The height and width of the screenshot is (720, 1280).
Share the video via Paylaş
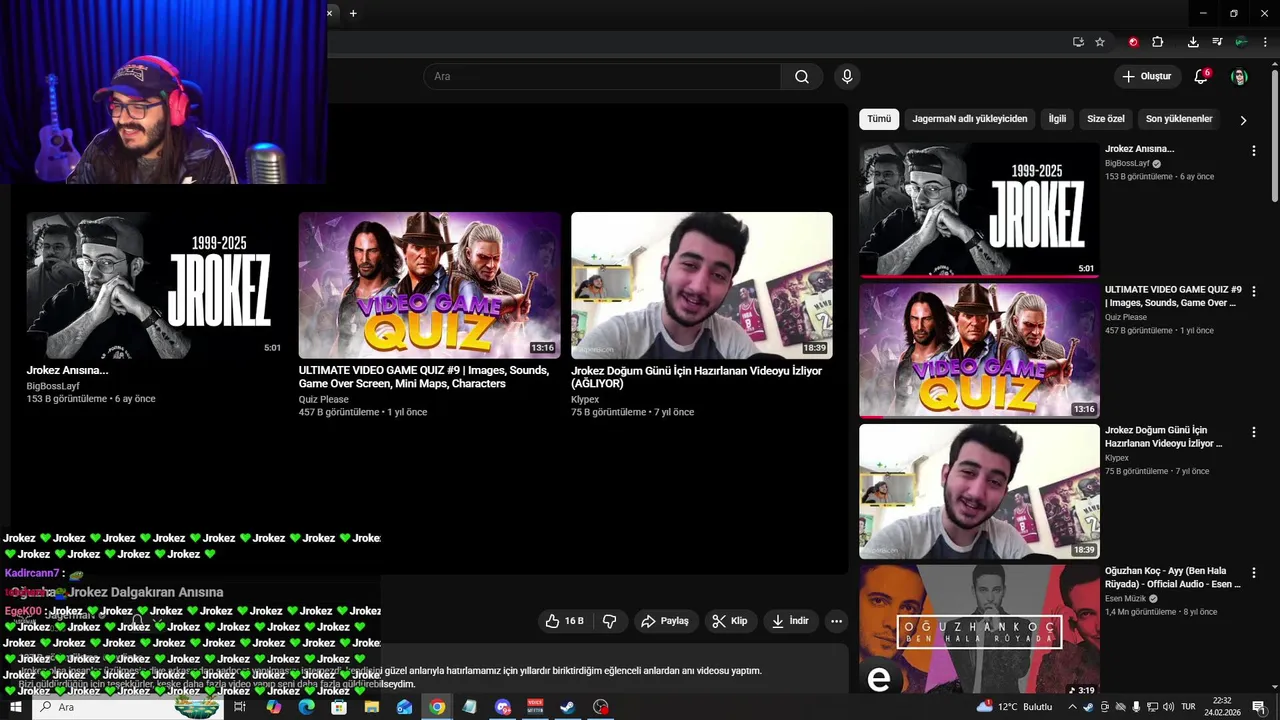click(665, 621)
